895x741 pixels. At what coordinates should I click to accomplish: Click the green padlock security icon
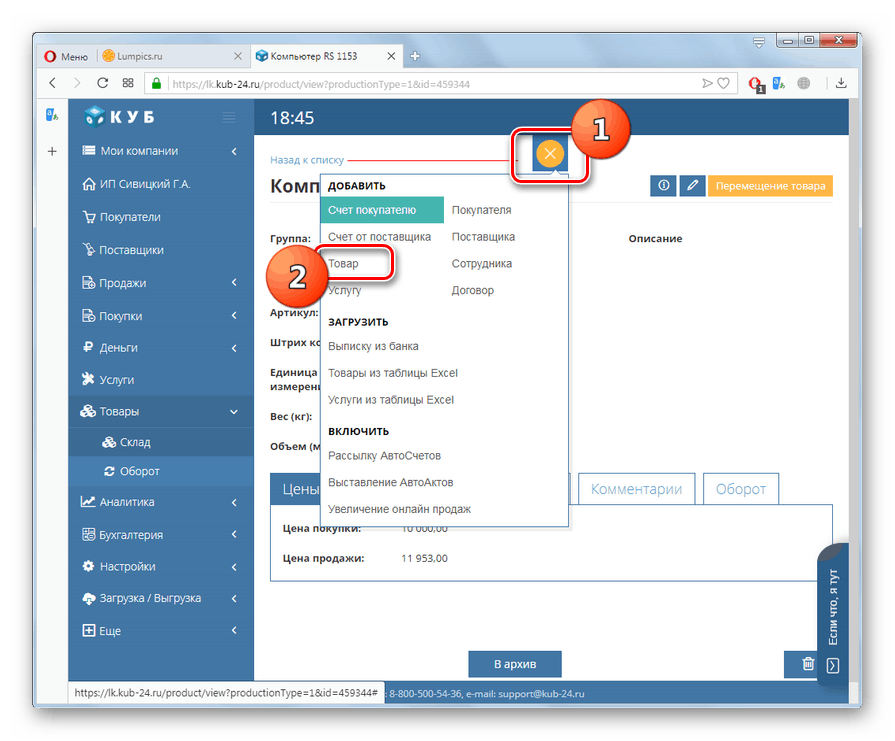click(x=156, y=84)
